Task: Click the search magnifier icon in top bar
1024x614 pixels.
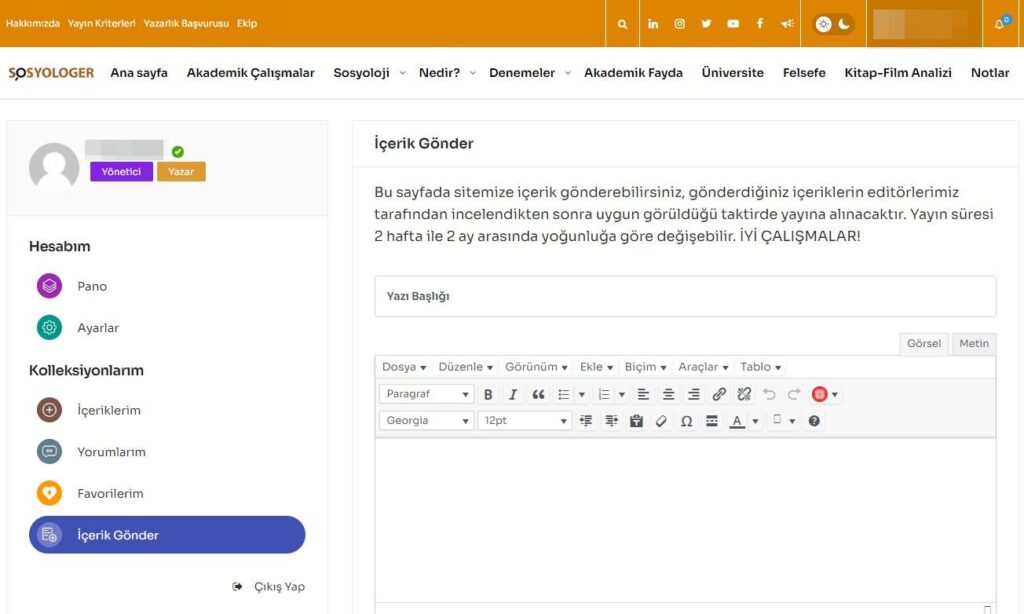Action: pyautogui.click(x=622, y=24)
